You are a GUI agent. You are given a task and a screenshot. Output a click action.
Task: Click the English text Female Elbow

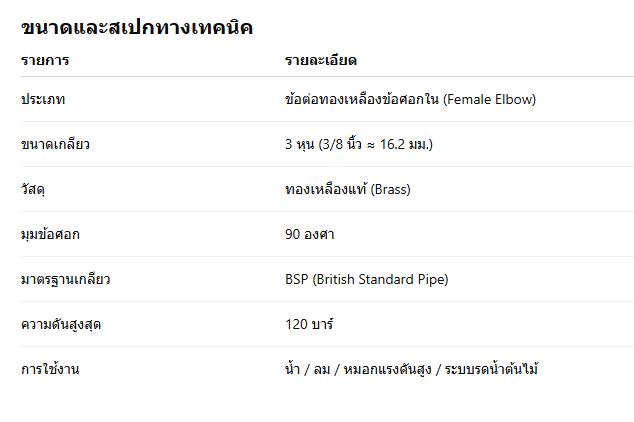(490, 100)
